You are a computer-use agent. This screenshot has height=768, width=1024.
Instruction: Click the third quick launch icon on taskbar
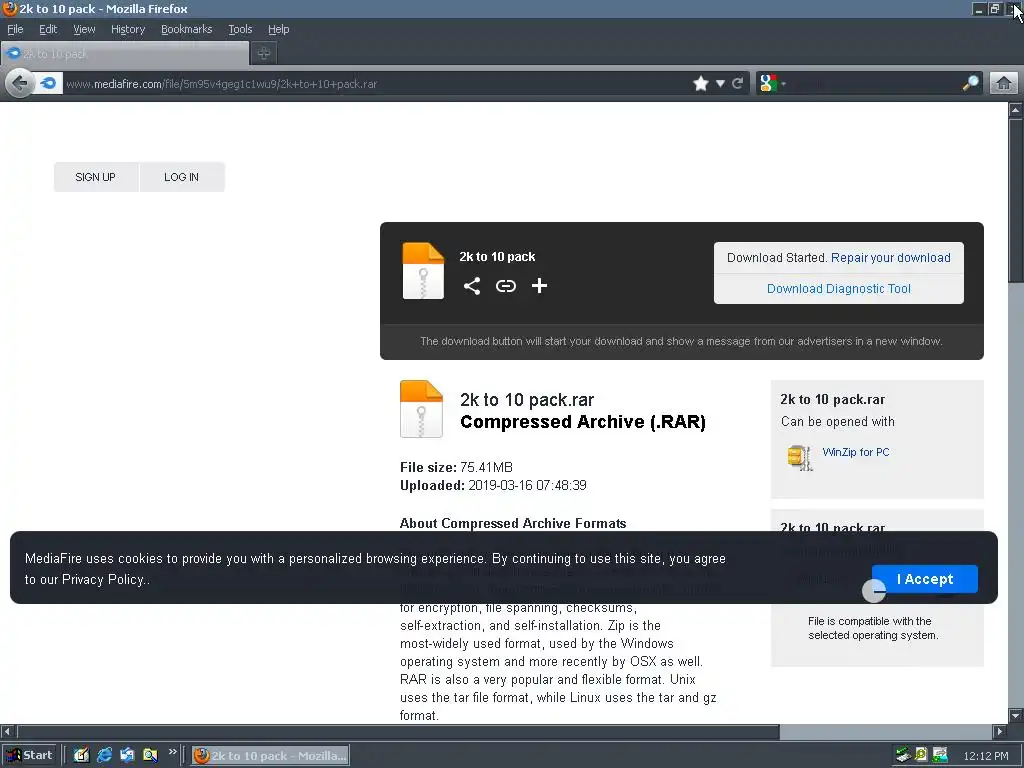127,755
